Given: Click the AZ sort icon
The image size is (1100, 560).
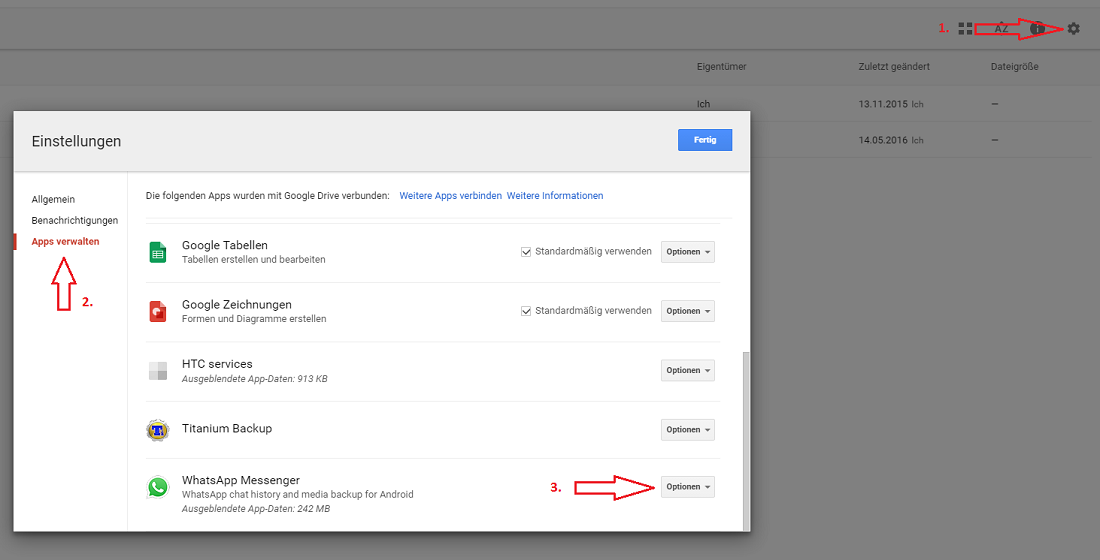Looking at the screenshot, I should 1002,29.
